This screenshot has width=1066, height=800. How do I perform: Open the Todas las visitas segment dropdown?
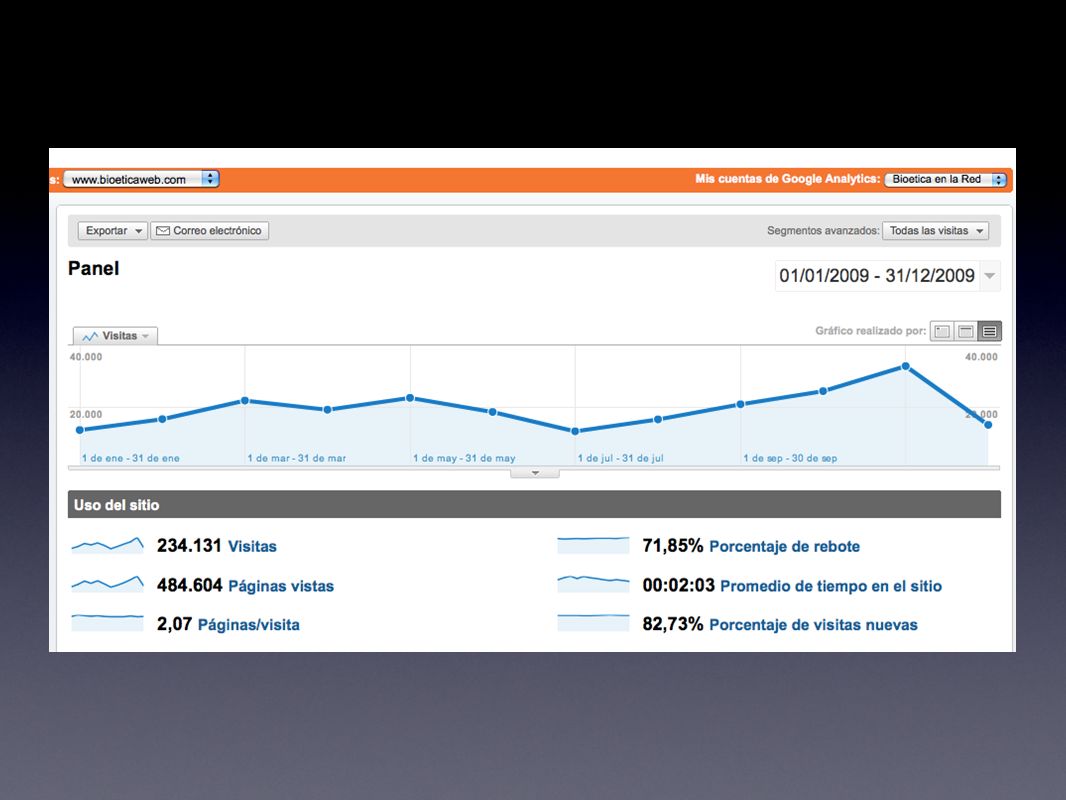pyautogui.click(x=935, y=230)
